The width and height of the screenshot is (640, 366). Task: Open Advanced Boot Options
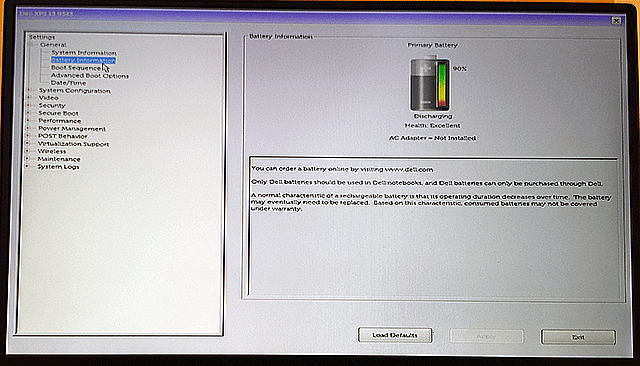pos(90,75)
